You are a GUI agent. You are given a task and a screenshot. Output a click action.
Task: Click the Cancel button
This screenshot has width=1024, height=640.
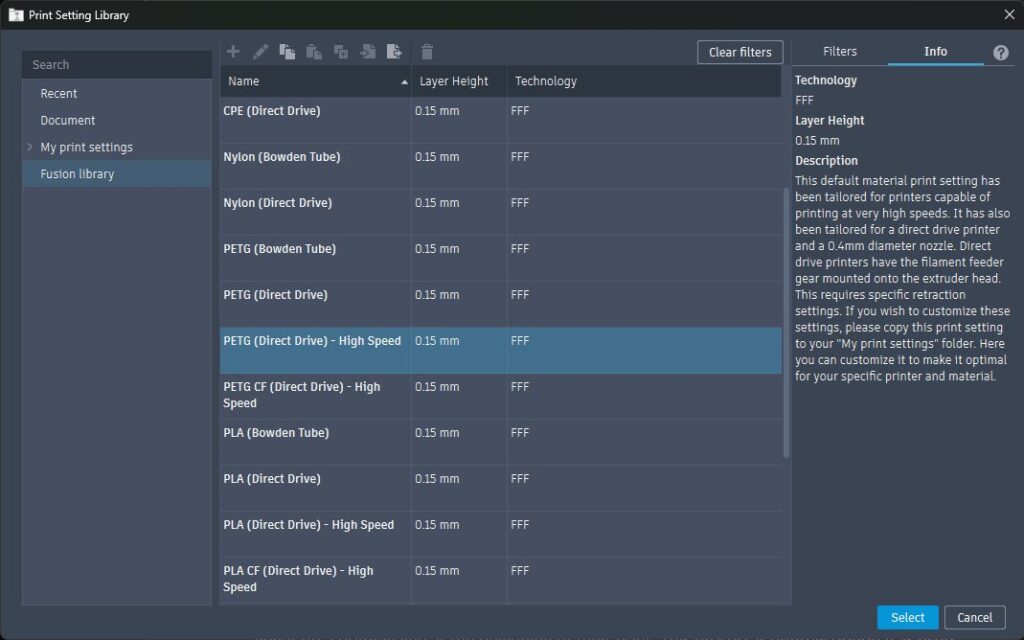tap(974, 617)
